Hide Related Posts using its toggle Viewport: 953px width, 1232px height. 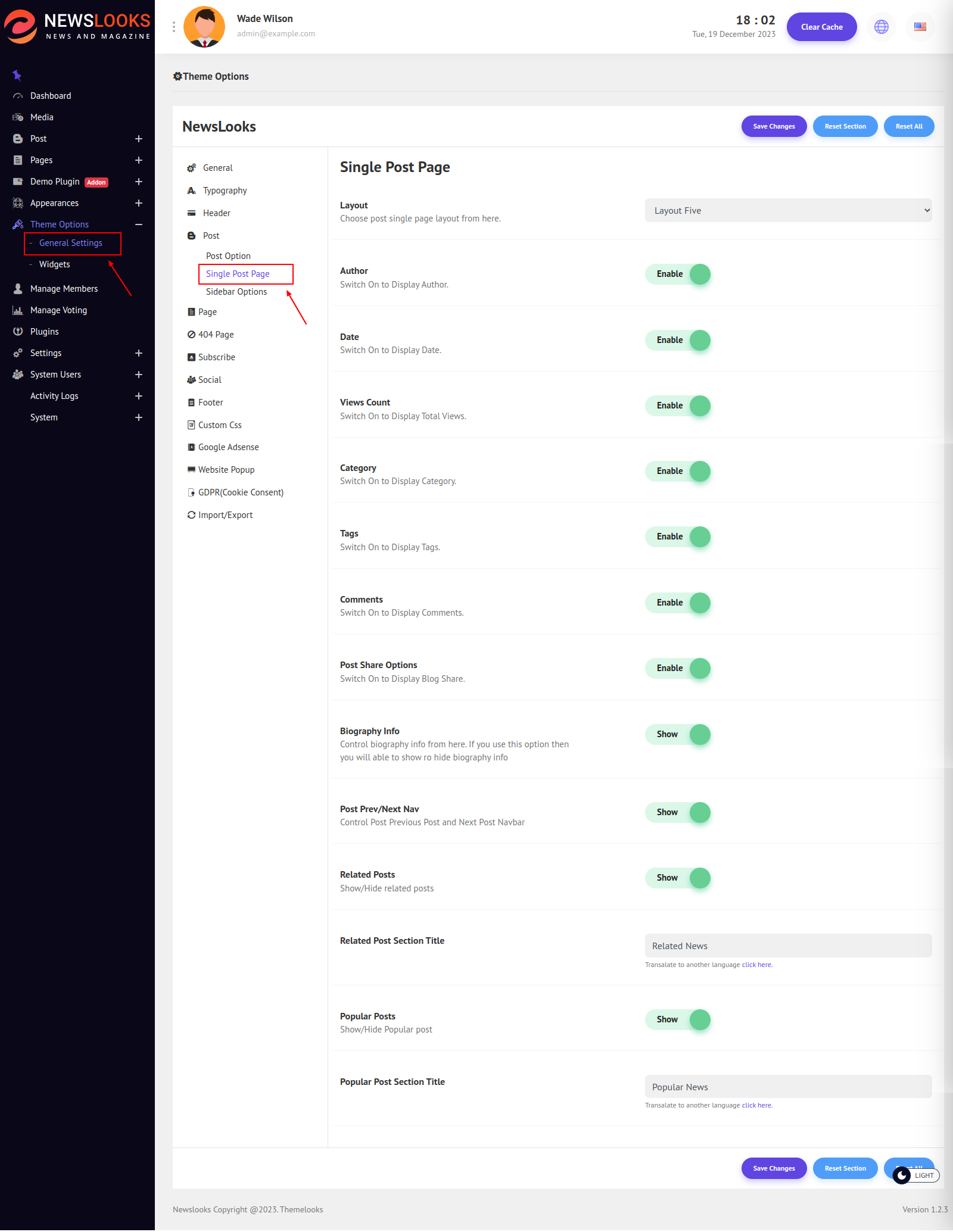pos(678,878)
